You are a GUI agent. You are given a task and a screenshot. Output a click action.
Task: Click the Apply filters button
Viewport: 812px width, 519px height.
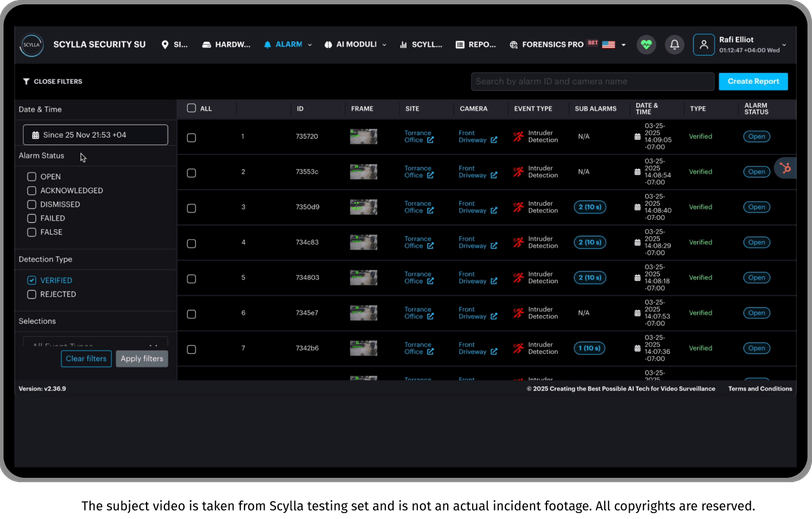pyautogui.click(x=142, y=358)
